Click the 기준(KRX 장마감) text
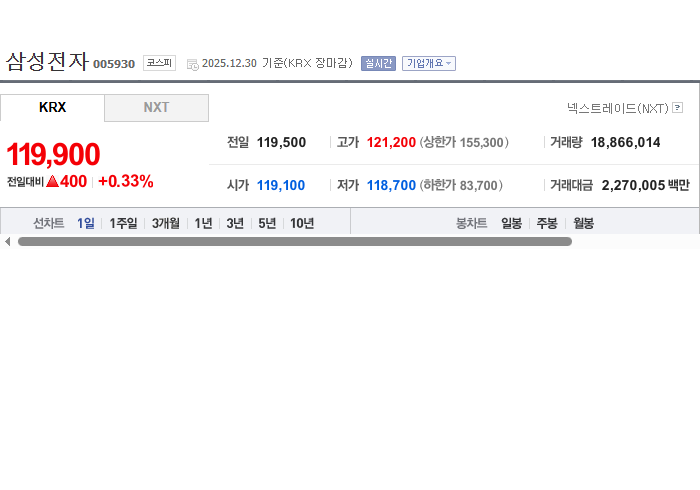 [x=307, y=63]
